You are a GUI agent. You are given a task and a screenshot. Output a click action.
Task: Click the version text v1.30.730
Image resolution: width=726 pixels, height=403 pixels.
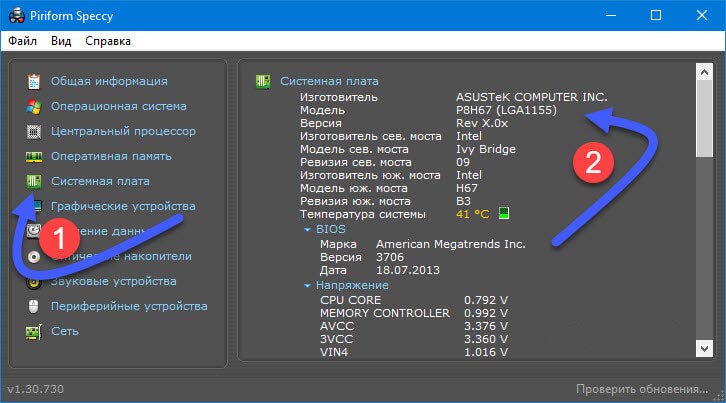point(36,389)
